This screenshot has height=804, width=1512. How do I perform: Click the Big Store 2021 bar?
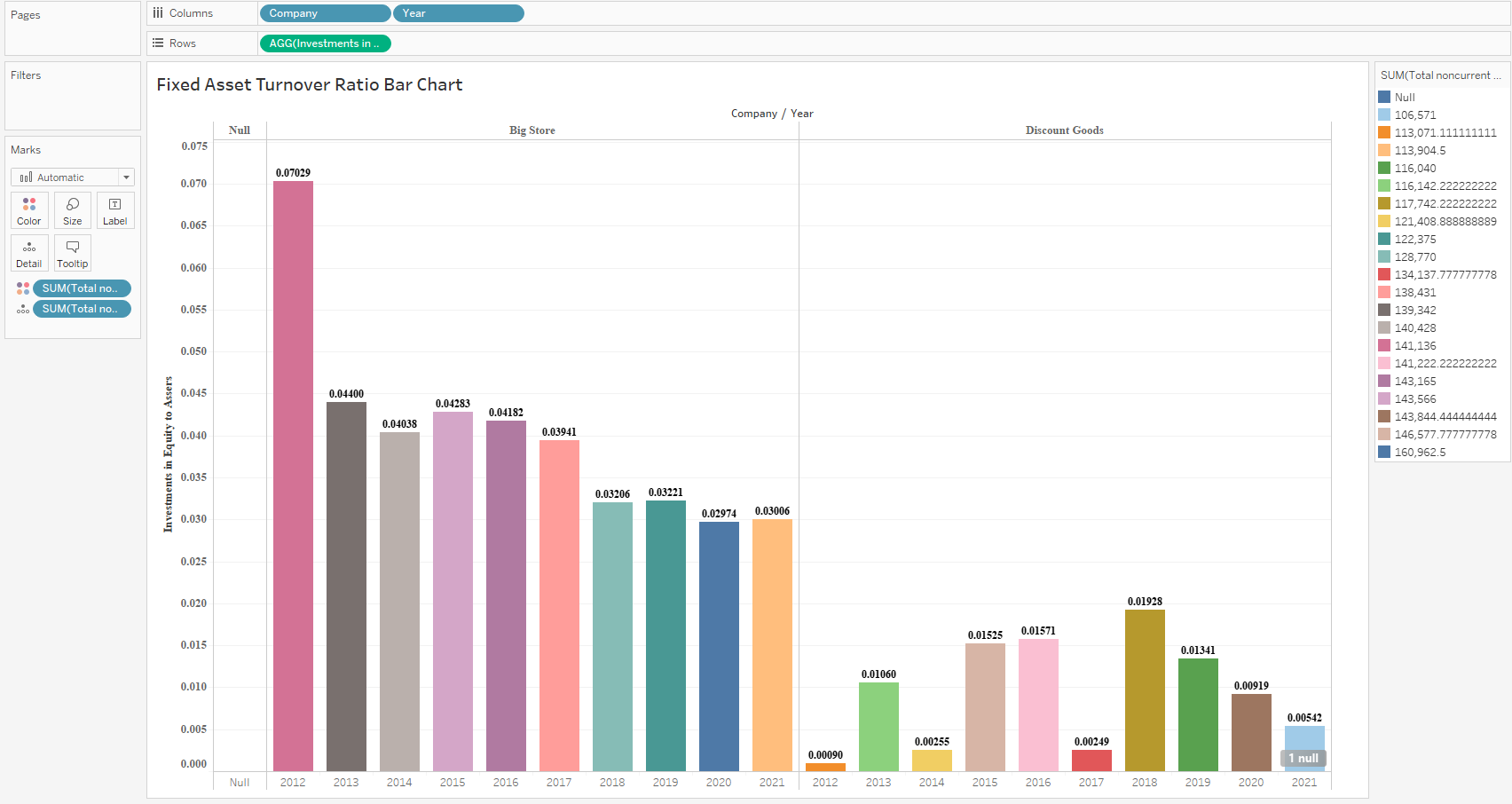coord(772,645)
